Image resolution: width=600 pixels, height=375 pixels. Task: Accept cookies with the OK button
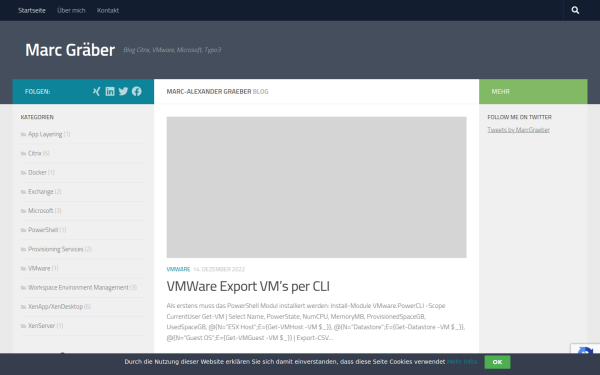pyautogui.click(x=497, y=362)
